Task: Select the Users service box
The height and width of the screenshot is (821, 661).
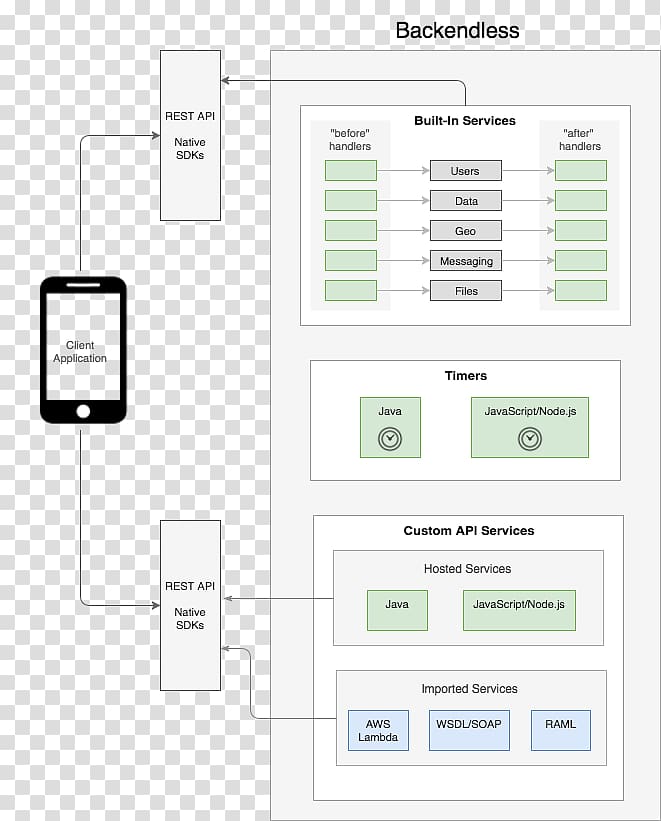Action: (466, 171)
